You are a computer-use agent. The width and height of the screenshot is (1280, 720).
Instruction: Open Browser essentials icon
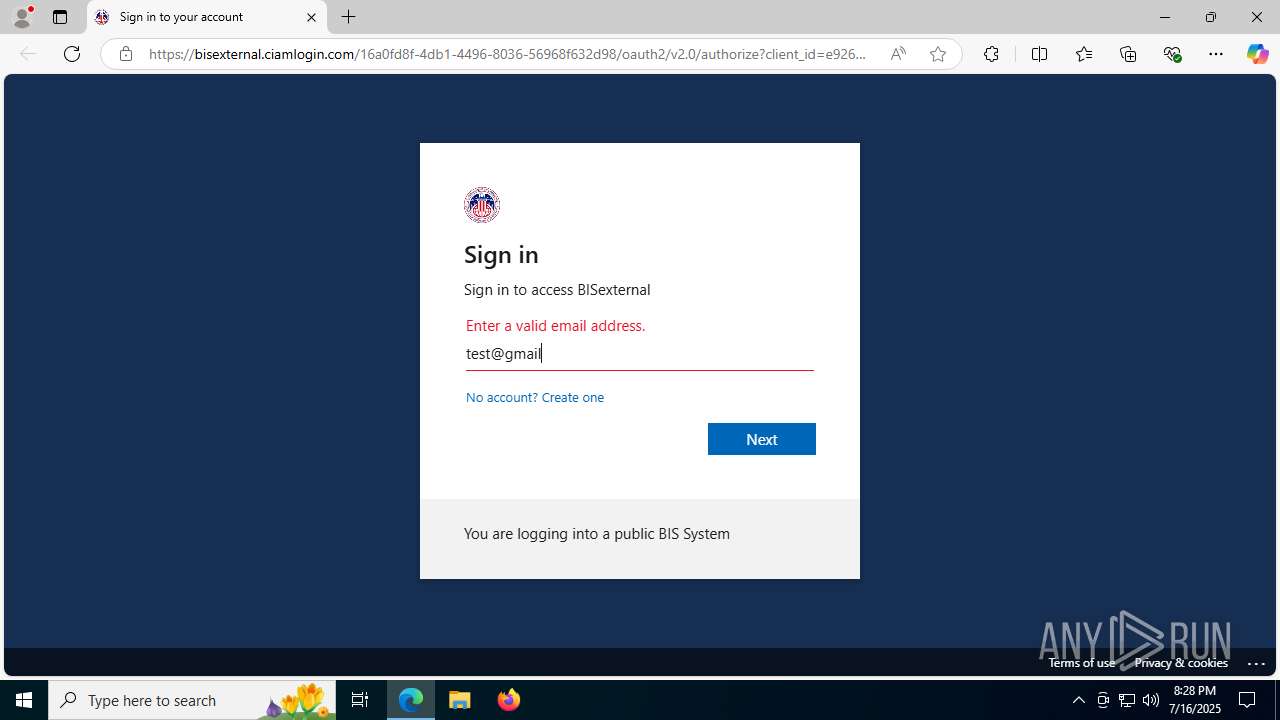click(1172, 54)
